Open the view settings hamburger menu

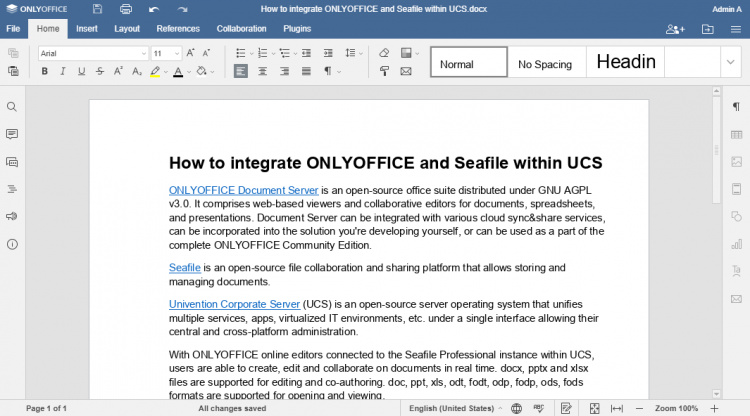(x=736, y=29)
